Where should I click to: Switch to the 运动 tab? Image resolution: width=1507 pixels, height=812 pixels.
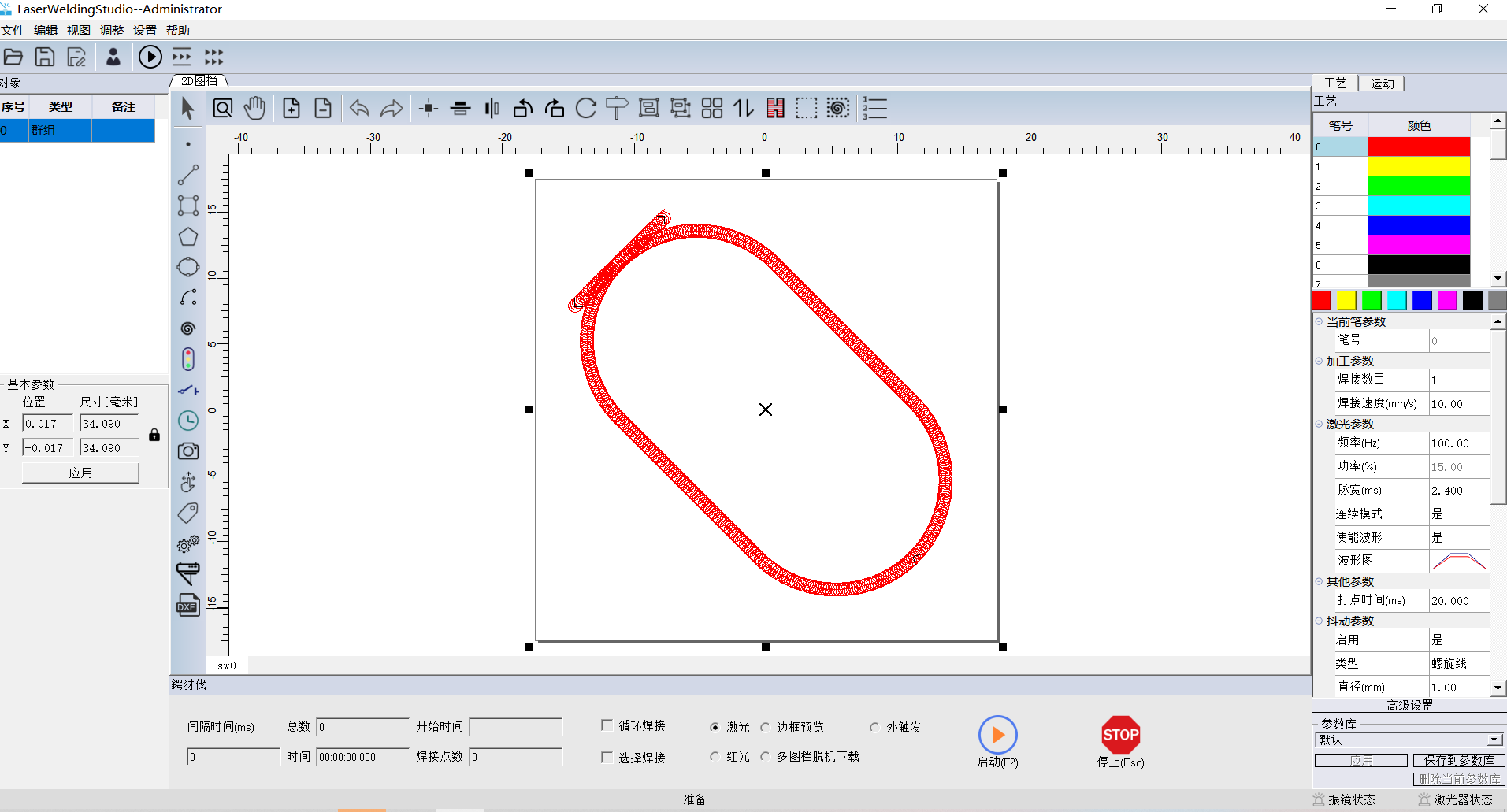(1382, 83)
